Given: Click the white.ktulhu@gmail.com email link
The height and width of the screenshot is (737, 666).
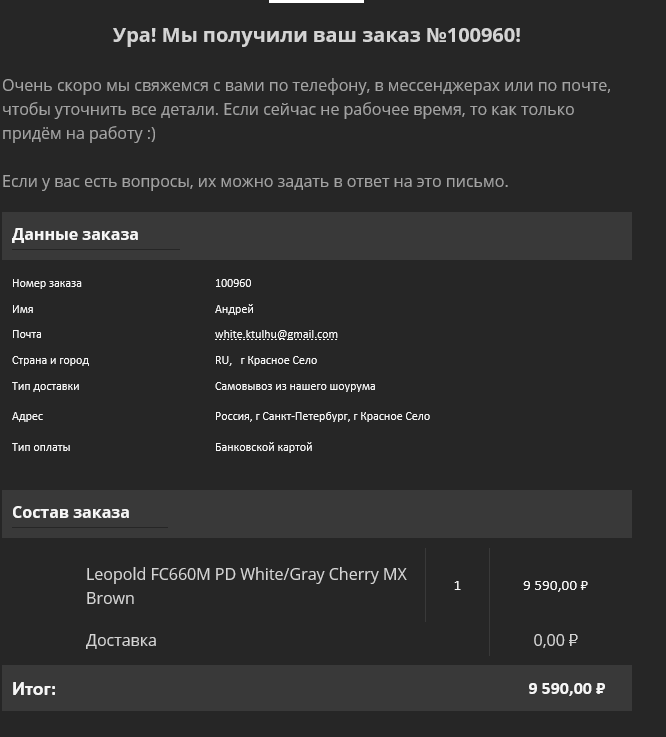Looking at the screenshot, I should point(276,335).
